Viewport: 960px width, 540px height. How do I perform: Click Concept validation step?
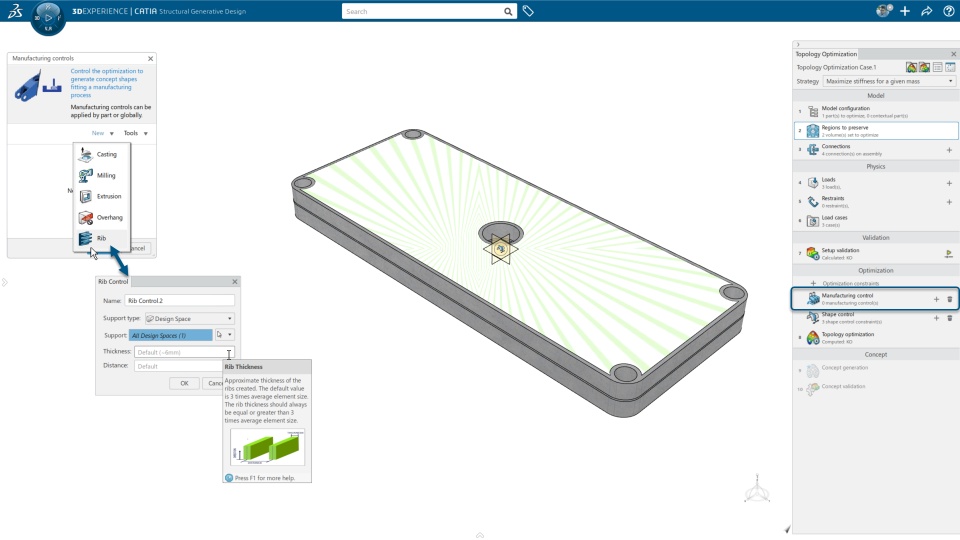coord(876,389)
